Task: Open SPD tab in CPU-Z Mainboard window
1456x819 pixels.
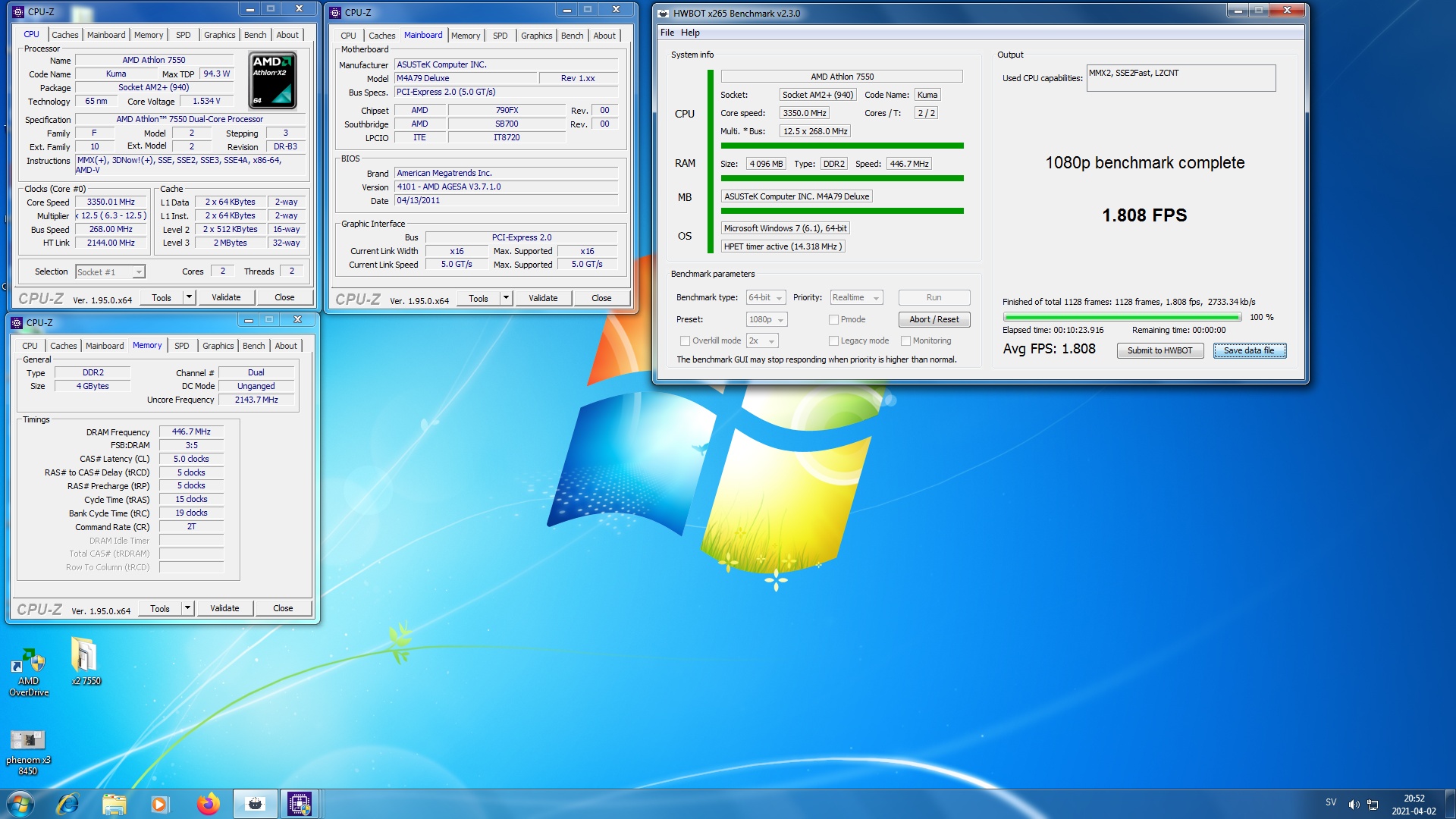Action: 500,36
